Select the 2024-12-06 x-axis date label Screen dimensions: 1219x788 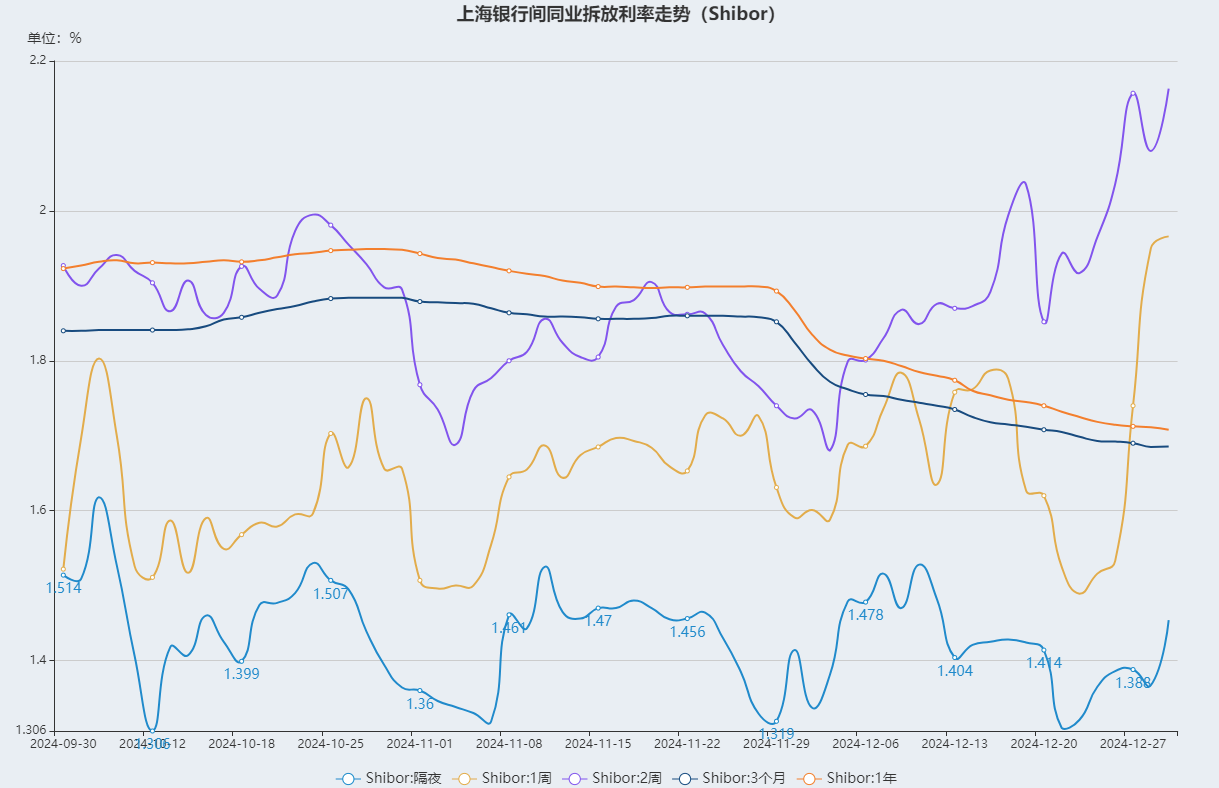click(x=865, y=744)
